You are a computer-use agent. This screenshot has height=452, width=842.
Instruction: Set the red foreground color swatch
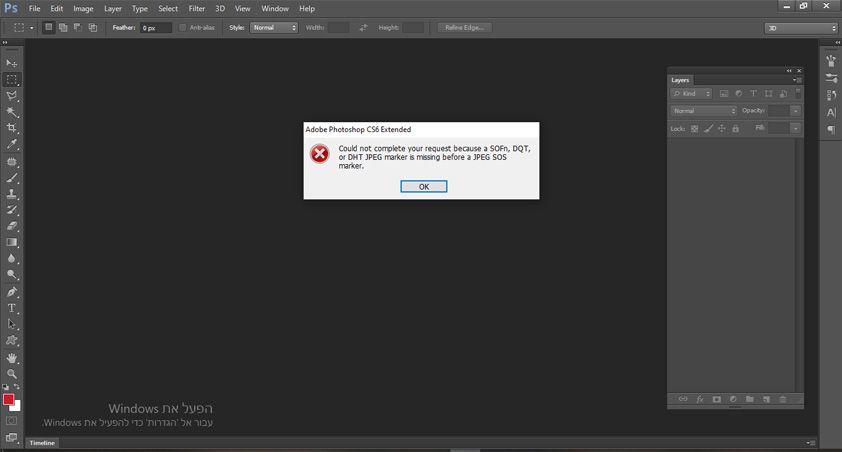9,399
